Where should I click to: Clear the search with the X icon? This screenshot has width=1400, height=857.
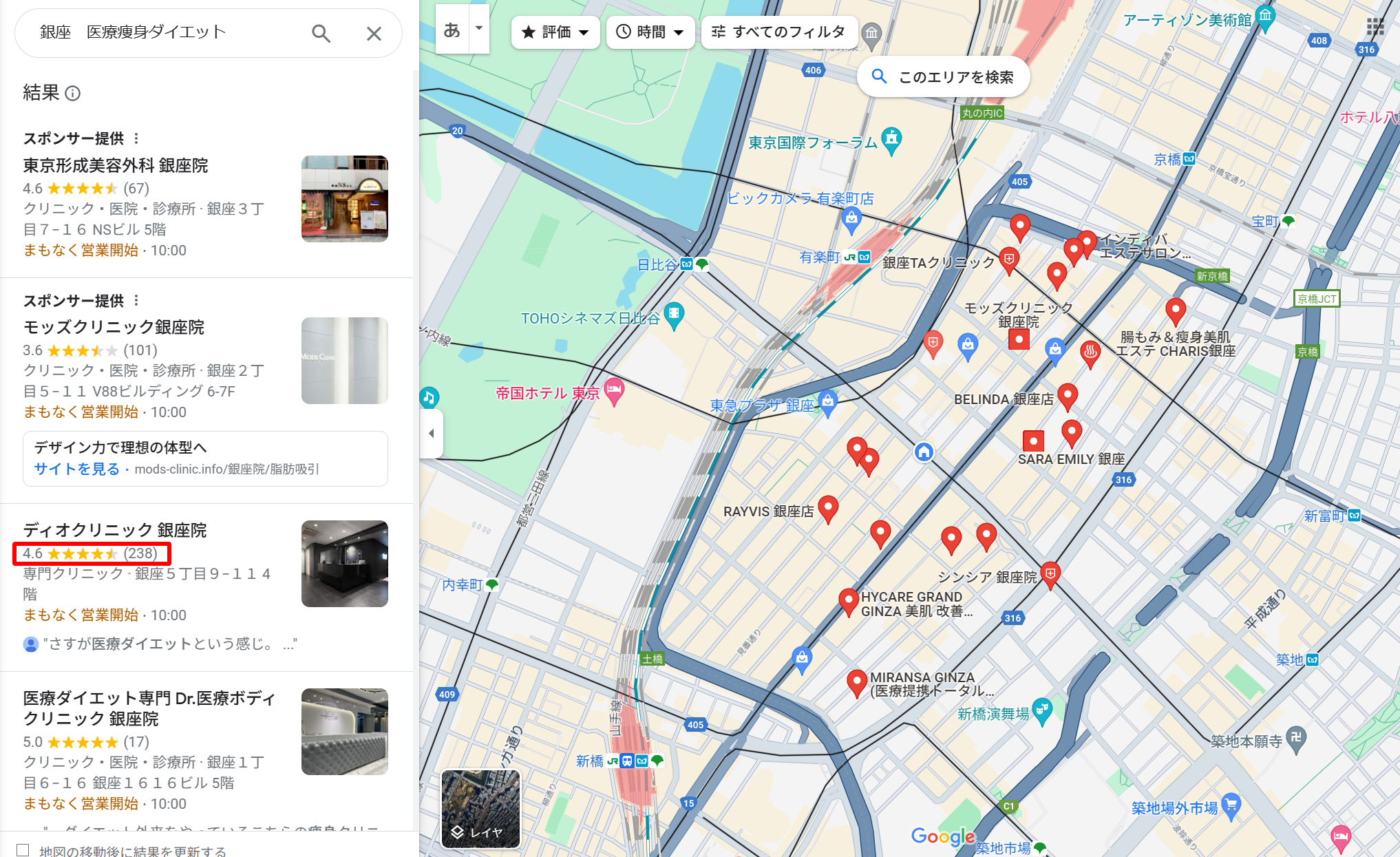click(374, 33)
